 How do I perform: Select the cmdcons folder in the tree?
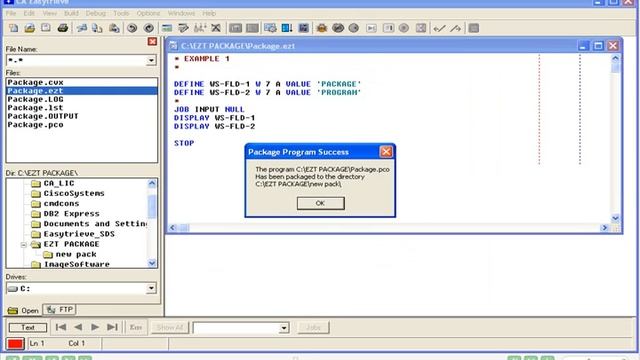tap(55, 203)
